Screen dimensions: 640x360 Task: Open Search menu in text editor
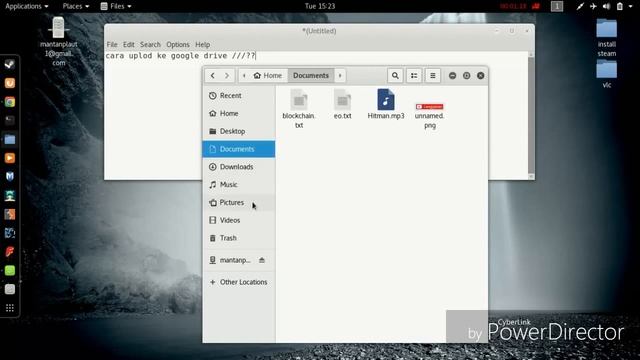[150, 44]
